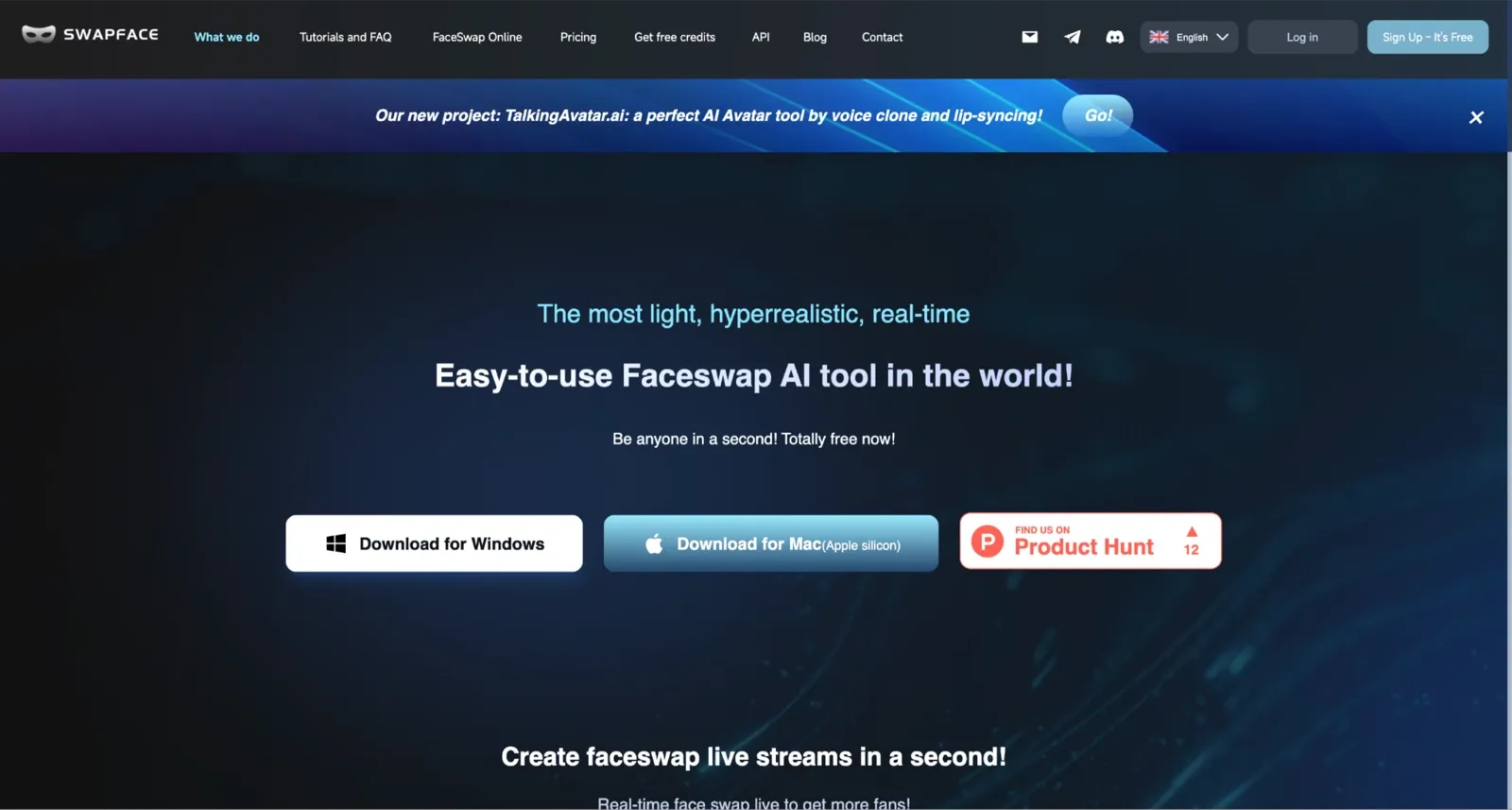Click the TalkingAvatar.ai announcement text

709,115
